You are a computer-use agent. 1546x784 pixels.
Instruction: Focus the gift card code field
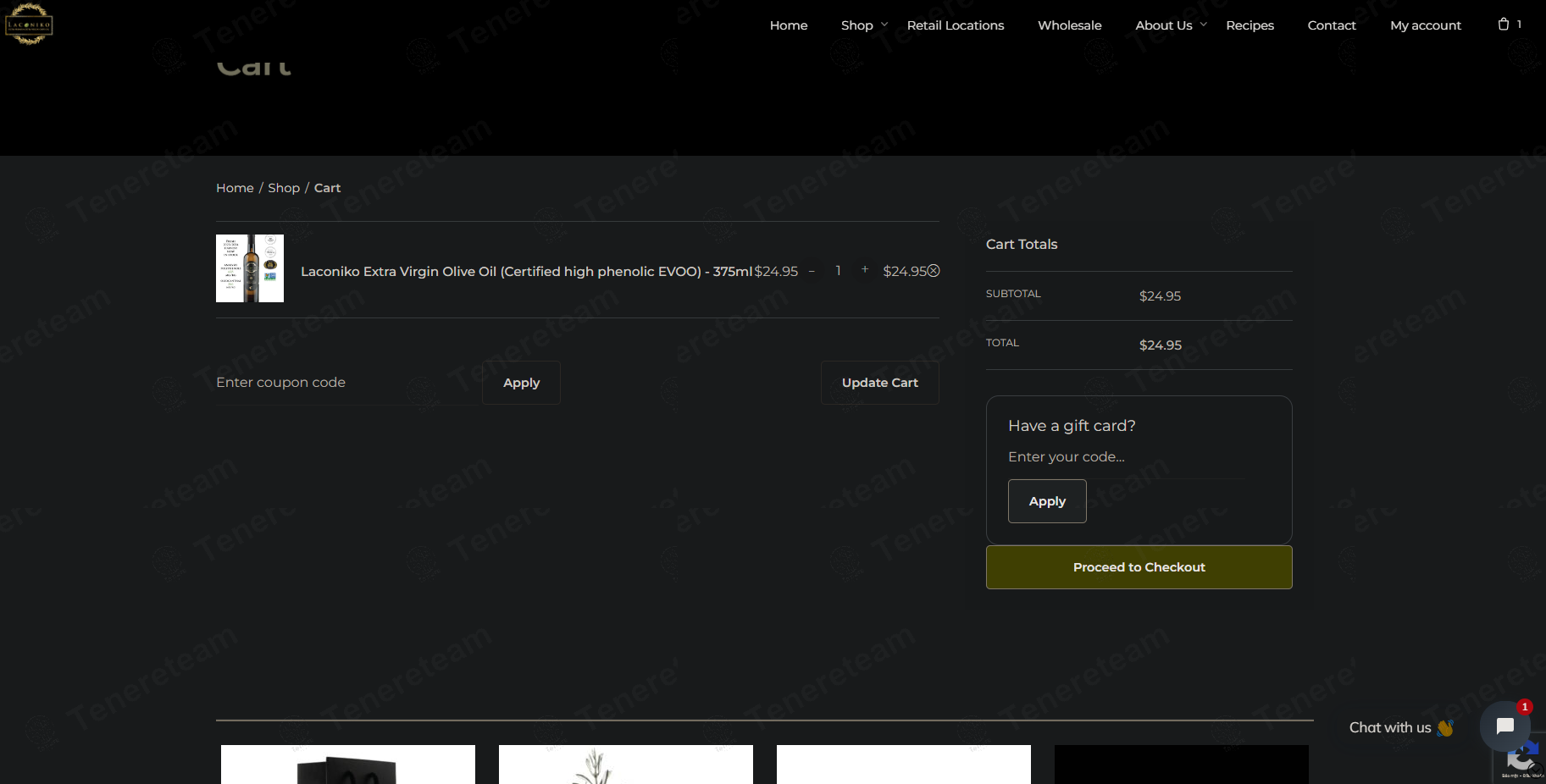click(x=1127, y=457)
